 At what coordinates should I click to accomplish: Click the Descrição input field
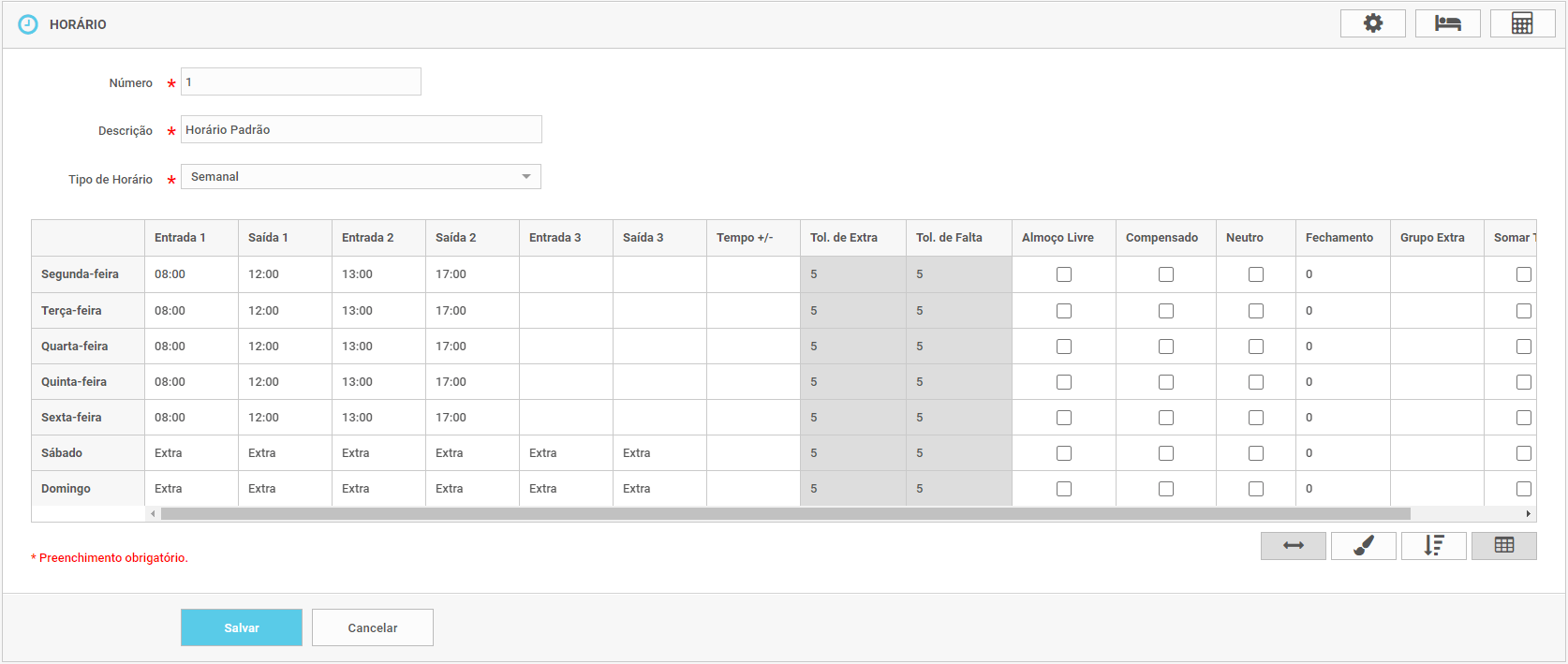click(361, 129)
